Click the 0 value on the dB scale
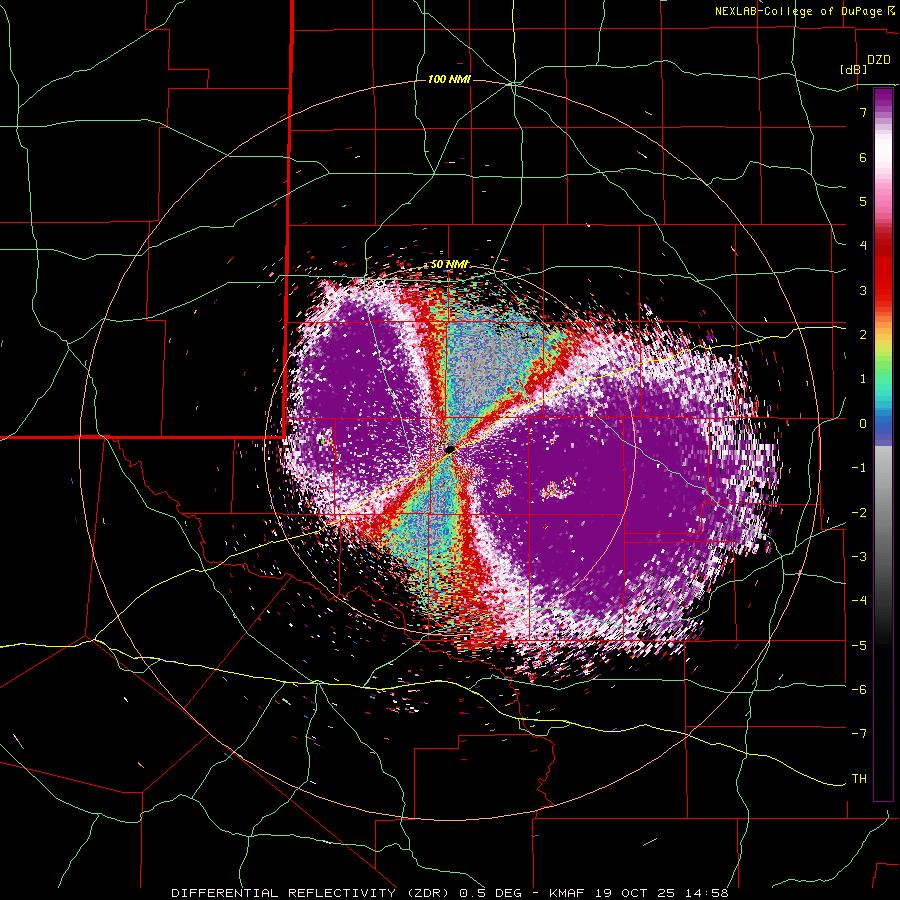900x900 pixels. 863,424
